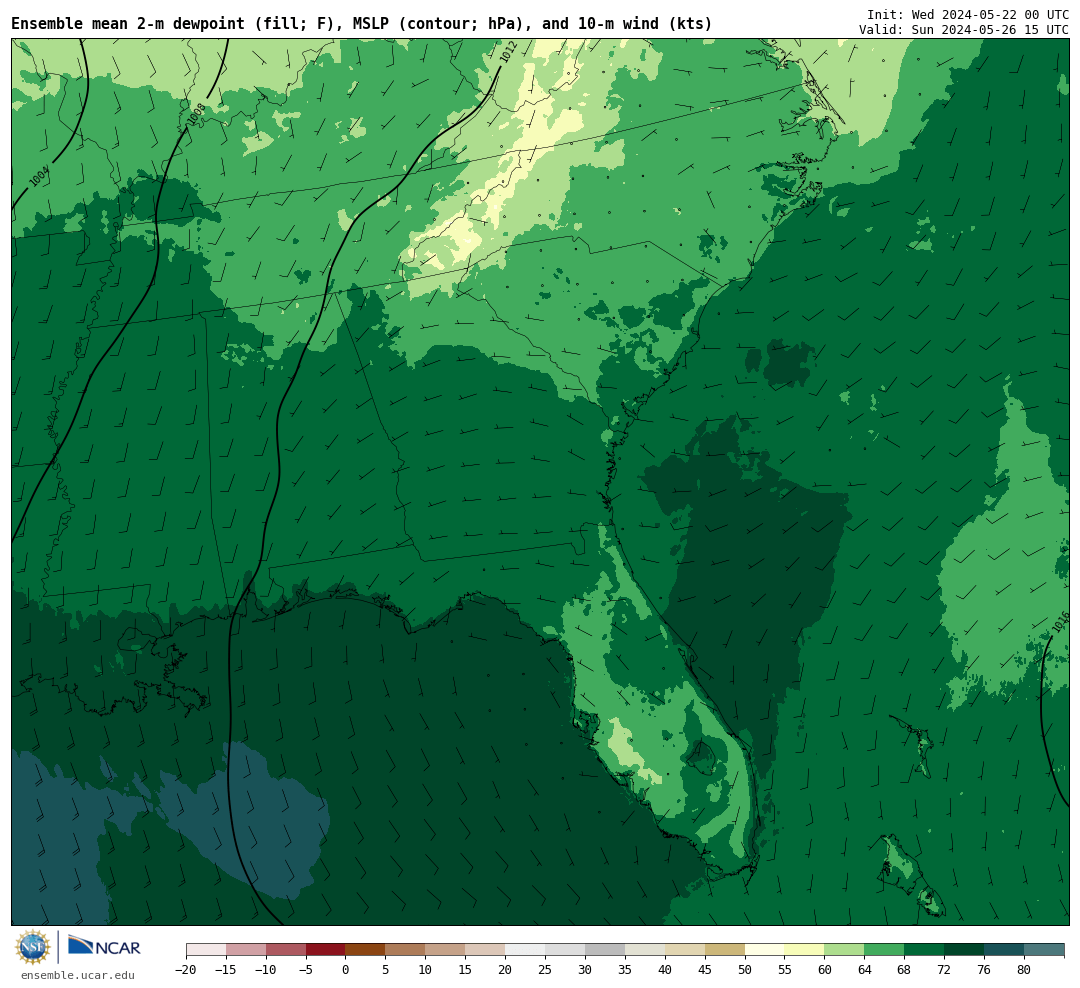This screenshot has height=988, width=1080.
Task: Click the colorbar tick label '68'
Action: point(905,969)
